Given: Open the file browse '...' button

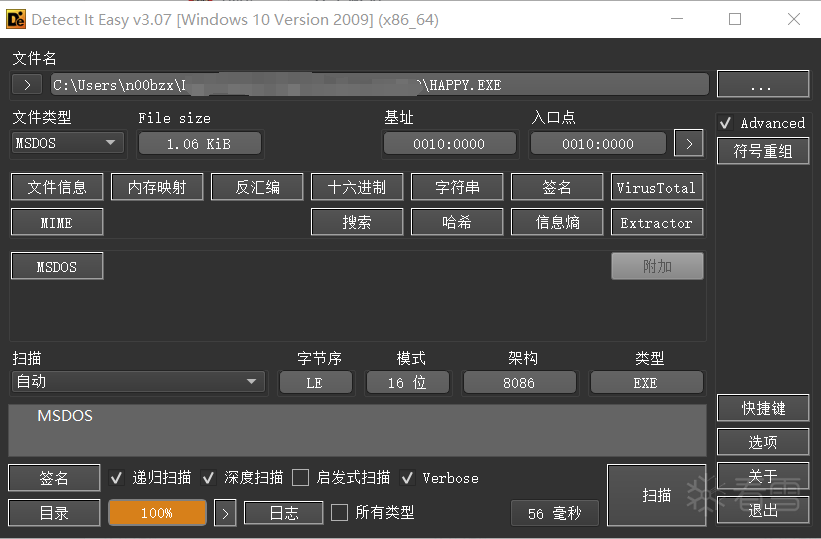Looking at the screenshot, I should (762, 84).
